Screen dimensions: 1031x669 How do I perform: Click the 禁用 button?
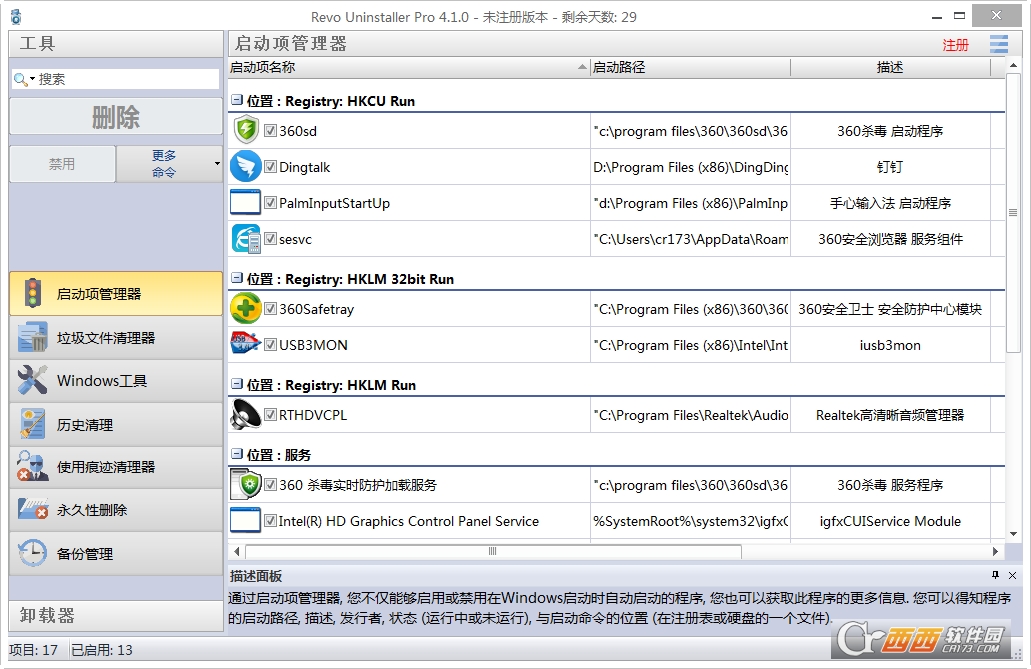click(62, 163)
